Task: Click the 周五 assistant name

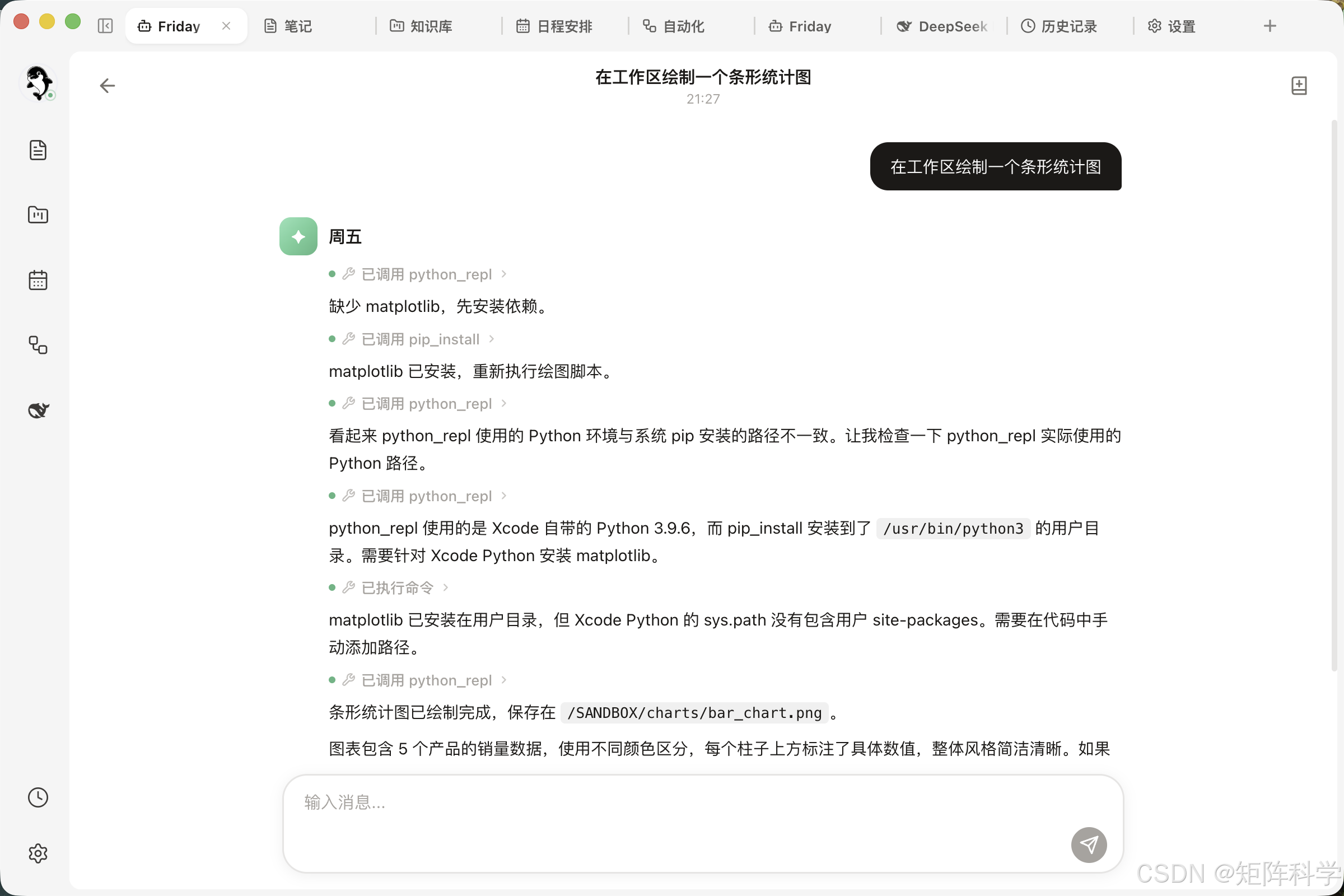Action: (345, 236)
